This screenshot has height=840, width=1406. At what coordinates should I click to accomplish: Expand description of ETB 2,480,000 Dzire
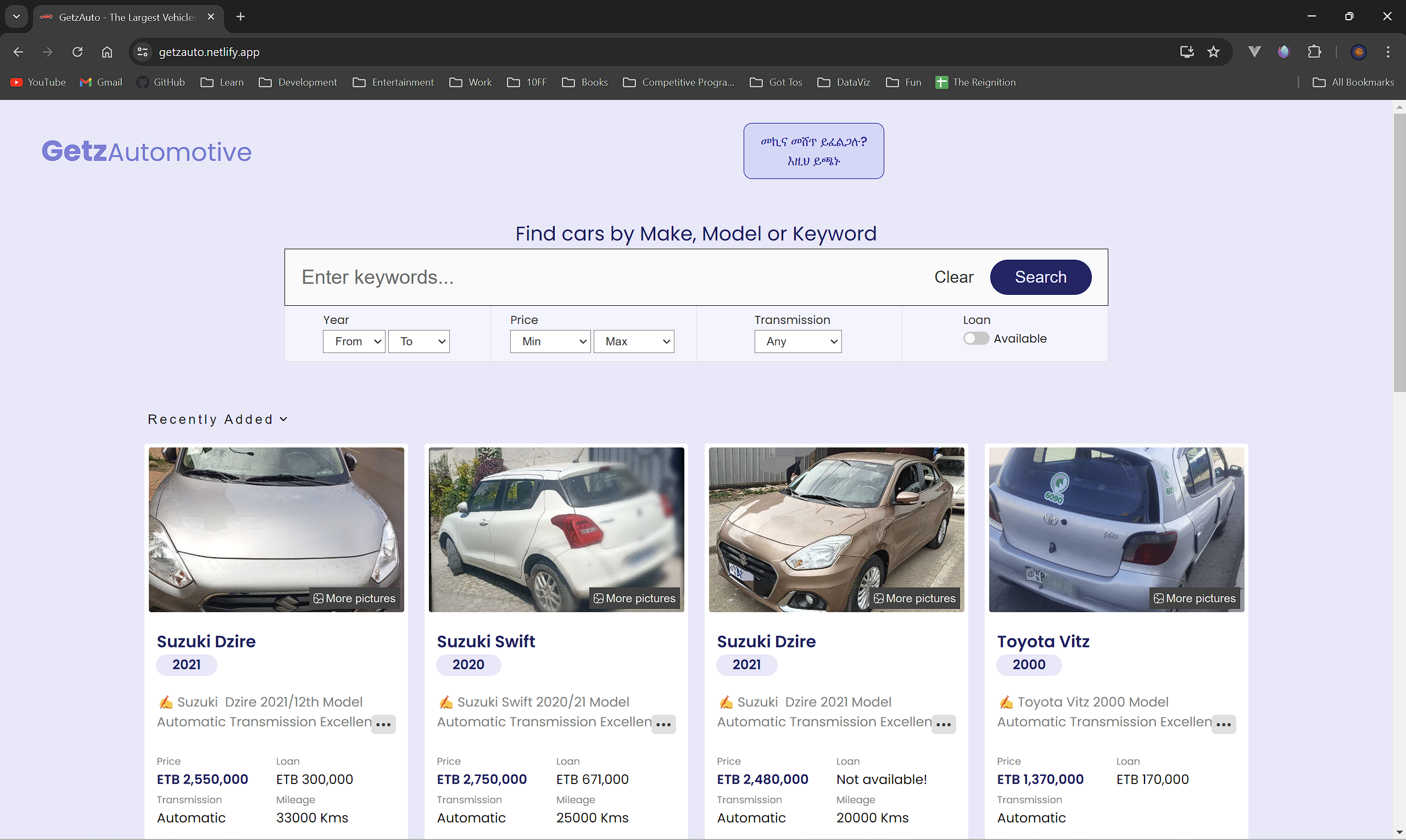944,725
